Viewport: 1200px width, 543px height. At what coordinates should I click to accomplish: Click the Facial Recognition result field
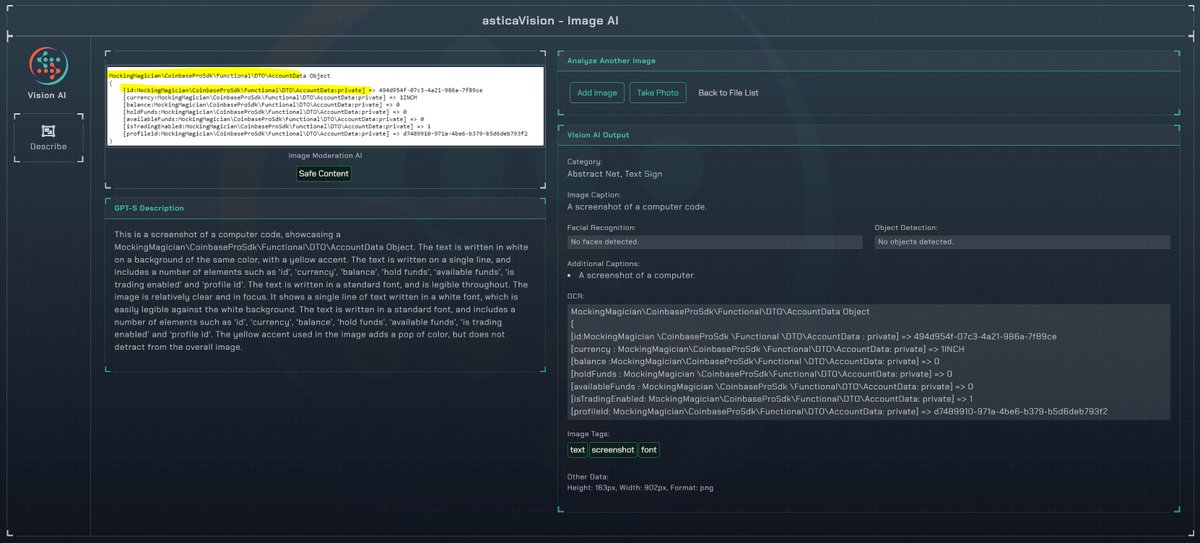tap(714, 242)
